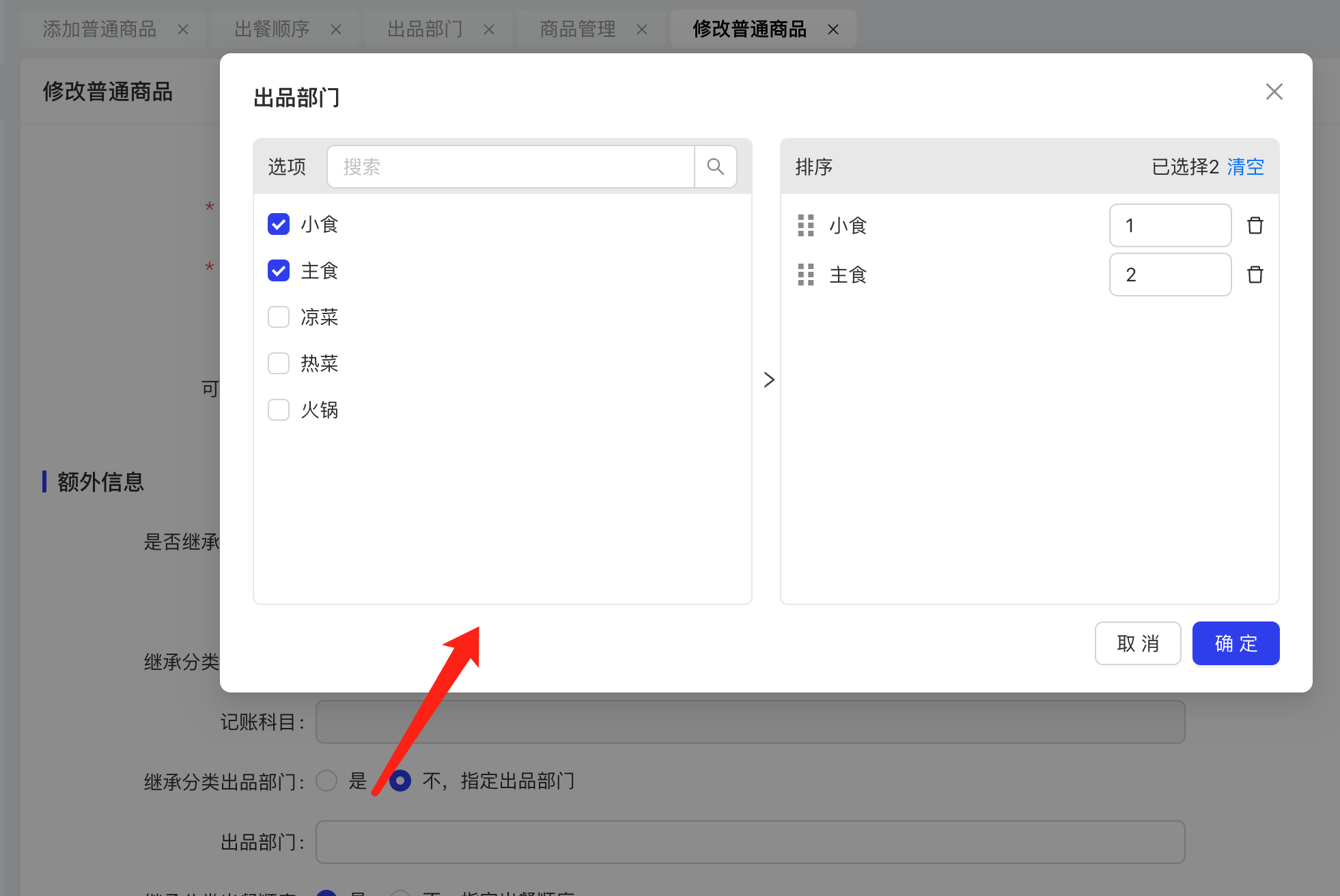The height and width of the screenshot is (896, 1340).
Task: Close the 出品部门 dialog with X icon
Action: click(x=1274, y=92)
